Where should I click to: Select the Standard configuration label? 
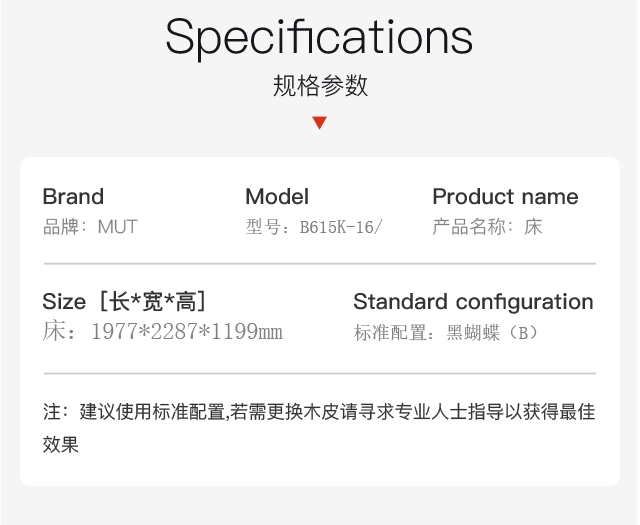point(473,302)
